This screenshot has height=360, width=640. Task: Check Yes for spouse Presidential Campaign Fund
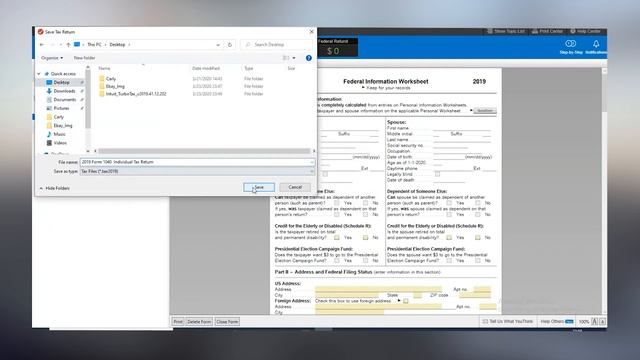pyautogui.click(x=449, y=260)
